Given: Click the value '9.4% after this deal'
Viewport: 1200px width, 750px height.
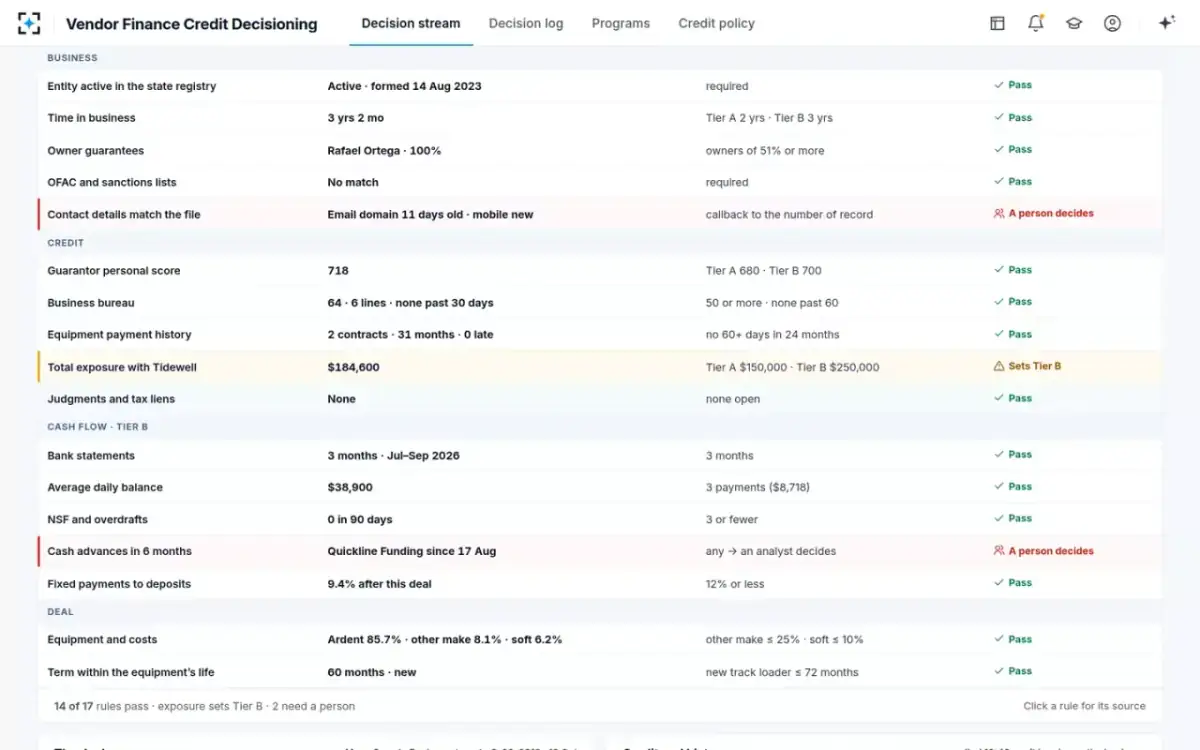Looking at the screenshot, I should (379, 583).
